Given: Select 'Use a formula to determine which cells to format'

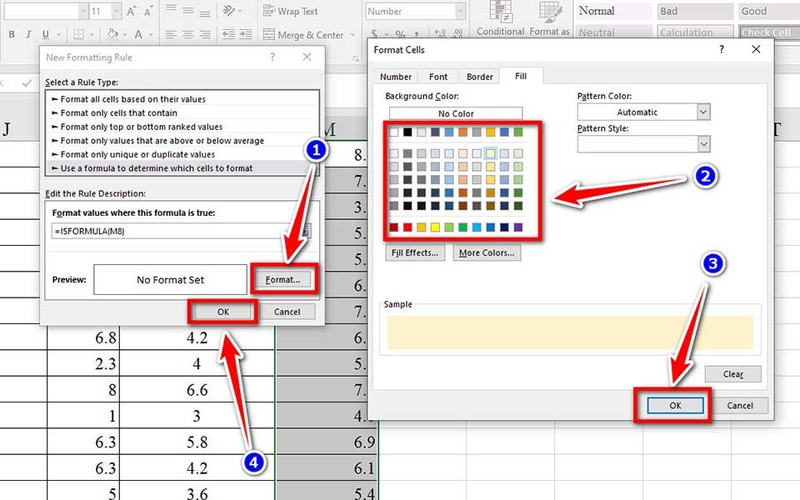Looking at the screenshot, I should pyautogui.click(x=182, y=168).
